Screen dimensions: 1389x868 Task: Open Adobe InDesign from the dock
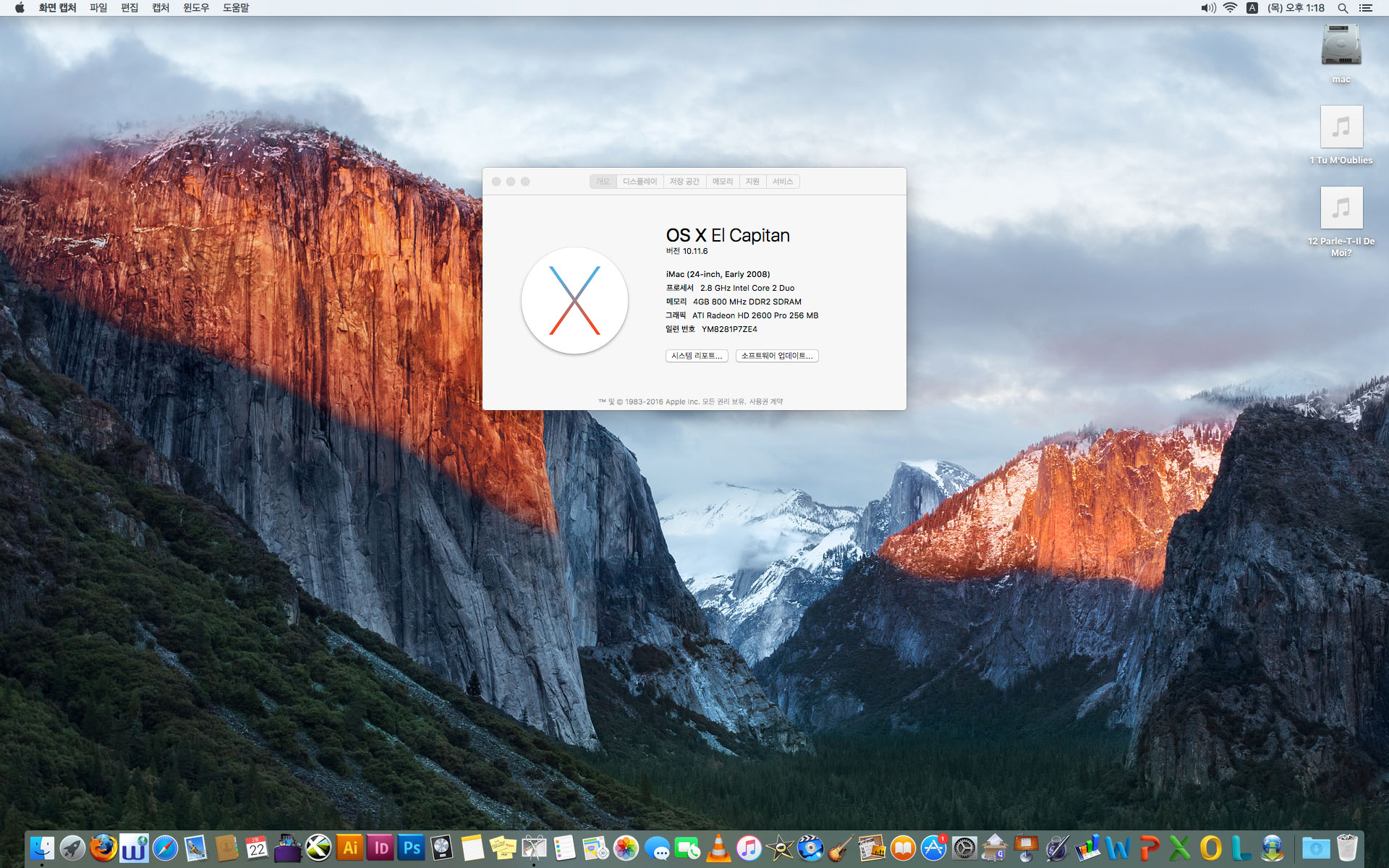point(381,848)
